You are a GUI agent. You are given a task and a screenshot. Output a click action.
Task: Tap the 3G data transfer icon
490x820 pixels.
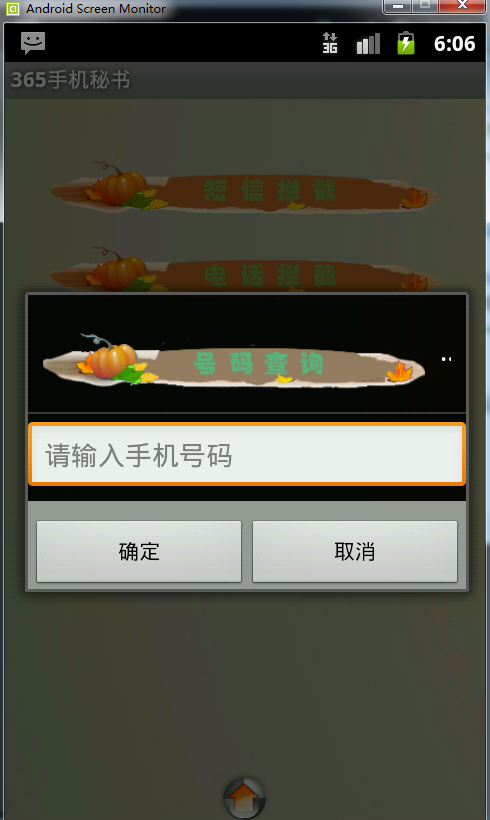[329, 43]
